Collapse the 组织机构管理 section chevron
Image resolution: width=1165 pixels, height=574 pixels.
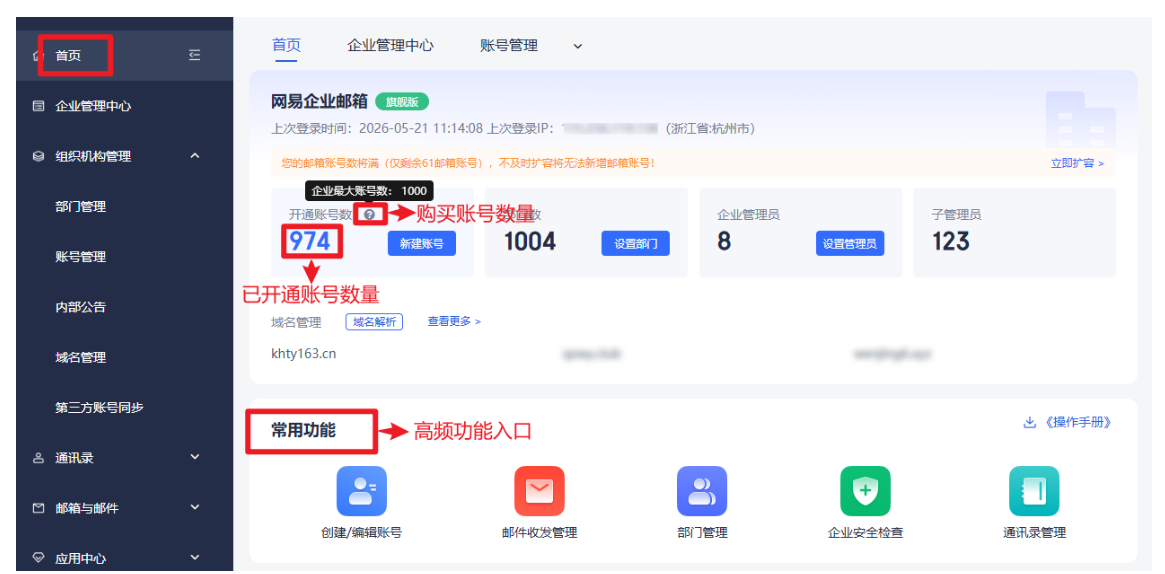(195, 156)
